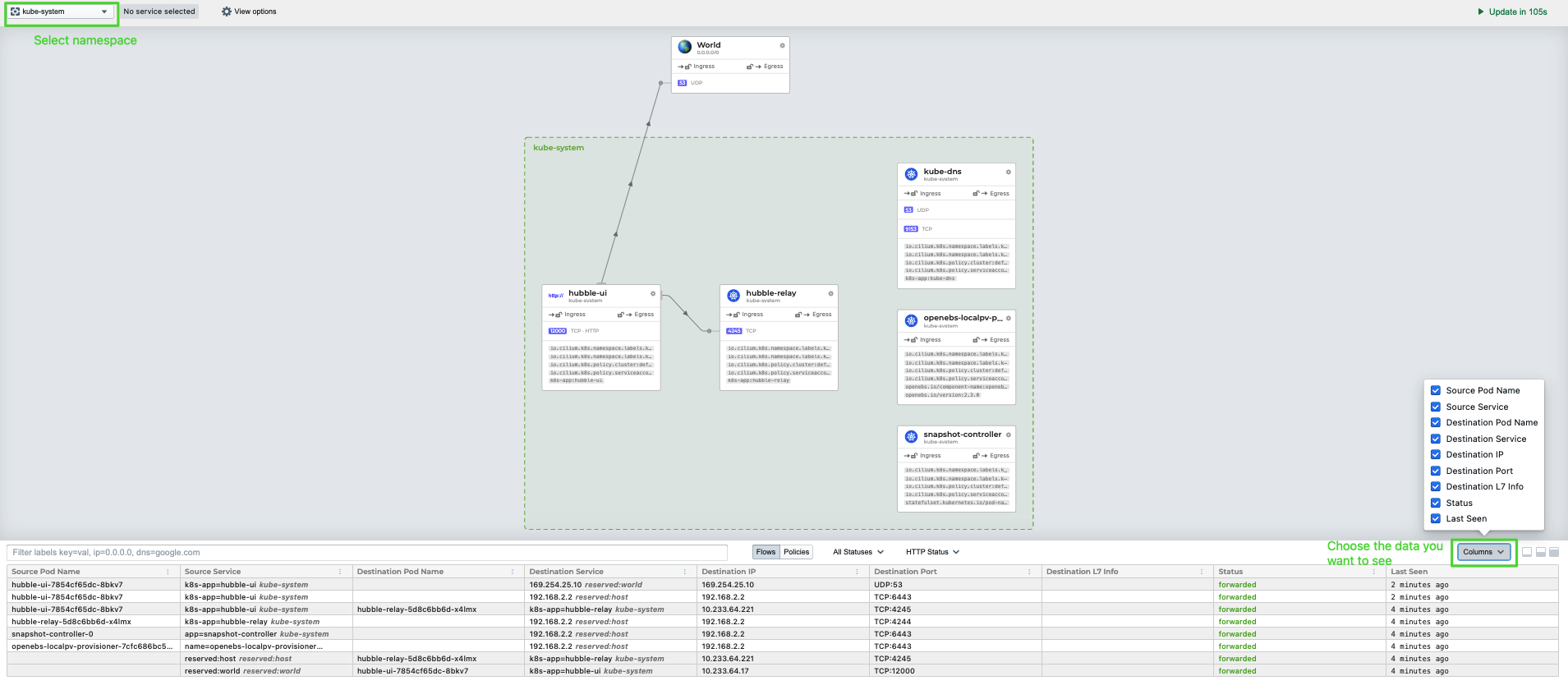1568x699 pixels.
Task: Click the gear icon on hubble-ui card
Action: pos(653,293)
